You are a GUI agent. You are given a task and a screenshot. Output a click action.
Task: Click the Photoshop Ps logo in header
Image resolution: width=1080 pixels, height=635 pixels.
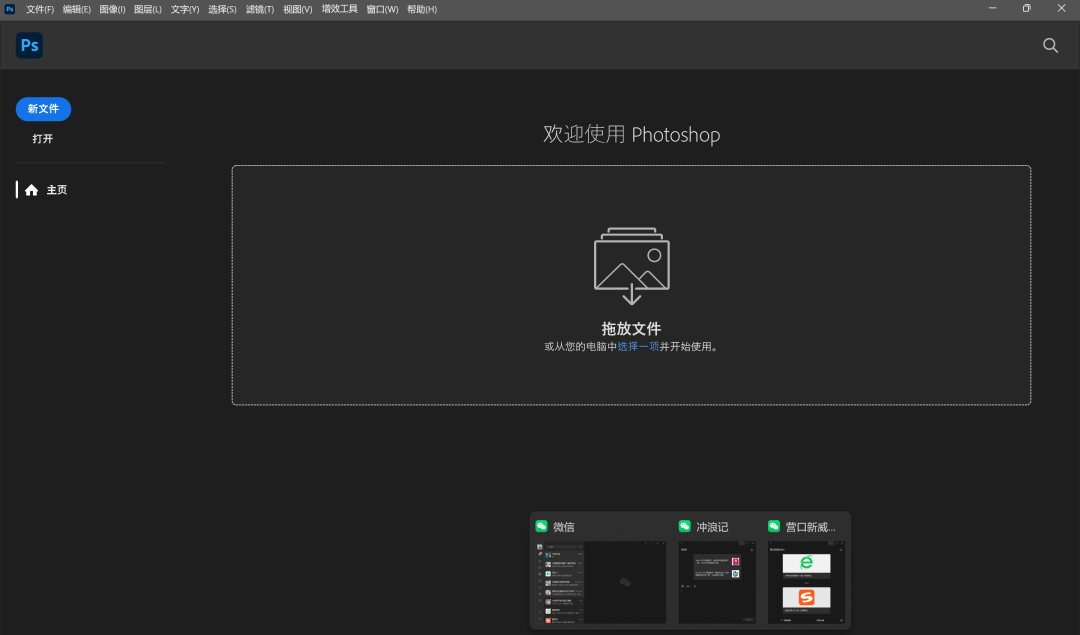pyautogui.click(x=29, y=45)
